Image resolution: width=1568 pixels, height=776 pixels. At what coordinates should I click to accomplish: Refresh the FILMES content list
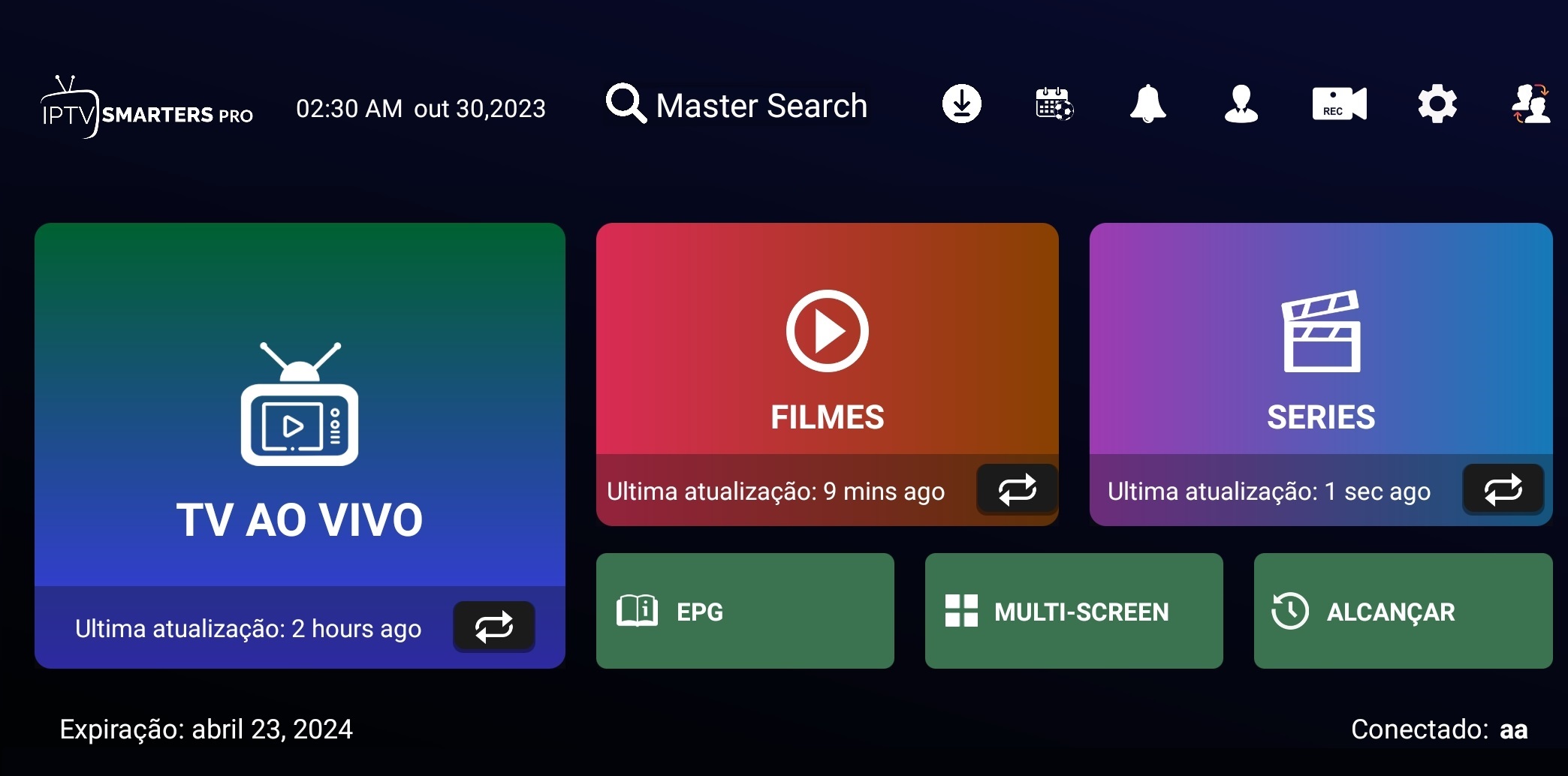[1017, 490]
